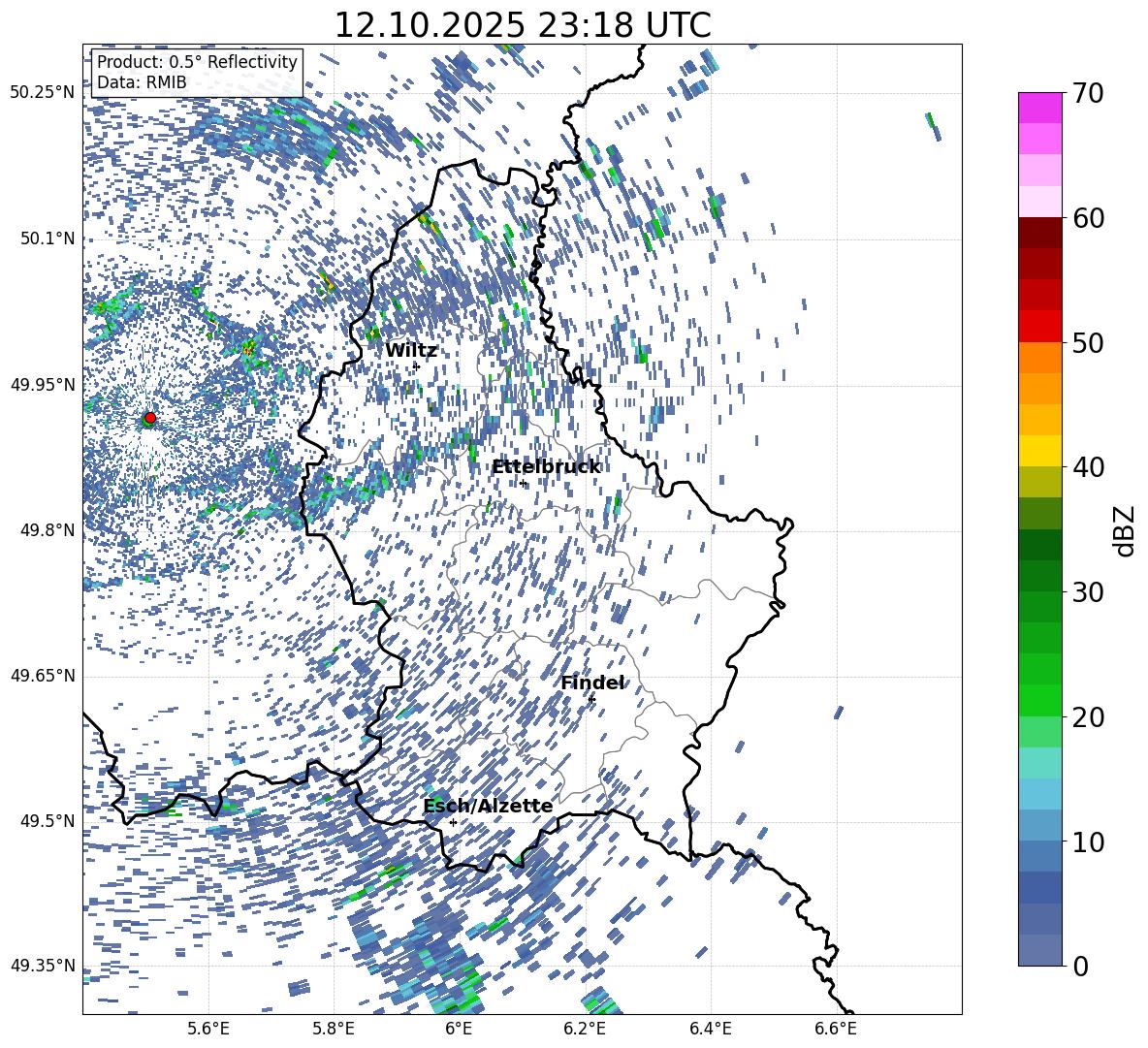Click the 49.35°N latitude label
This screenshot has height=1048, width=1148.
(43, 966)
